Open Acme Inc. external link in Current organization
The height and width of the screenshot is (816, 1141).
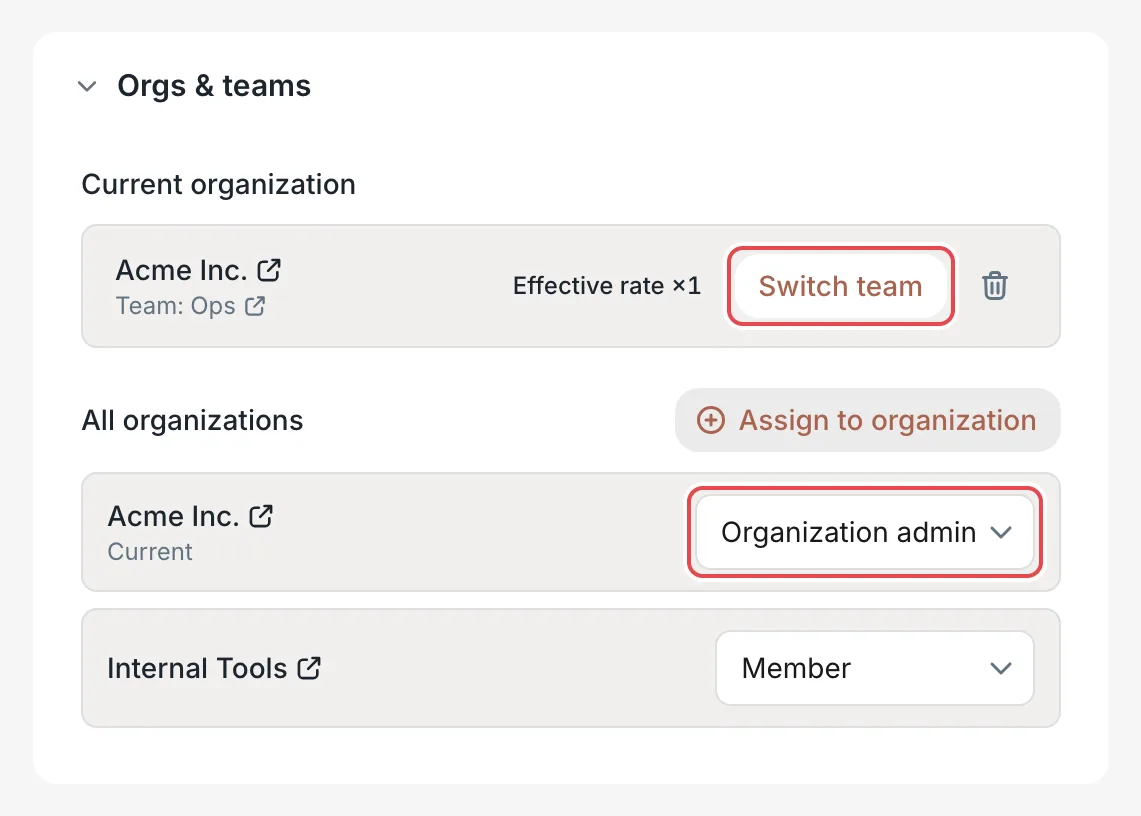269,270
